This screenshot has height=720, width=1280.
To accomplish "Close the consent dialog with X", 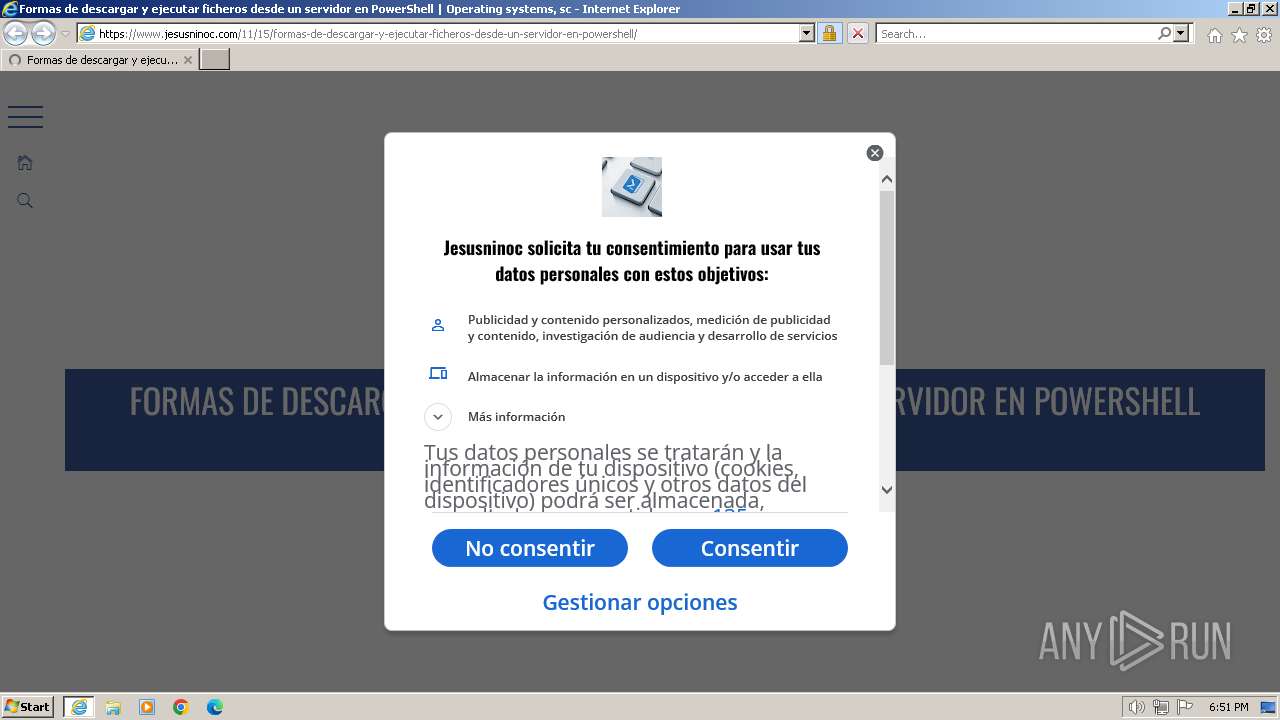I will pyautogui.click(x=875, y=153).
